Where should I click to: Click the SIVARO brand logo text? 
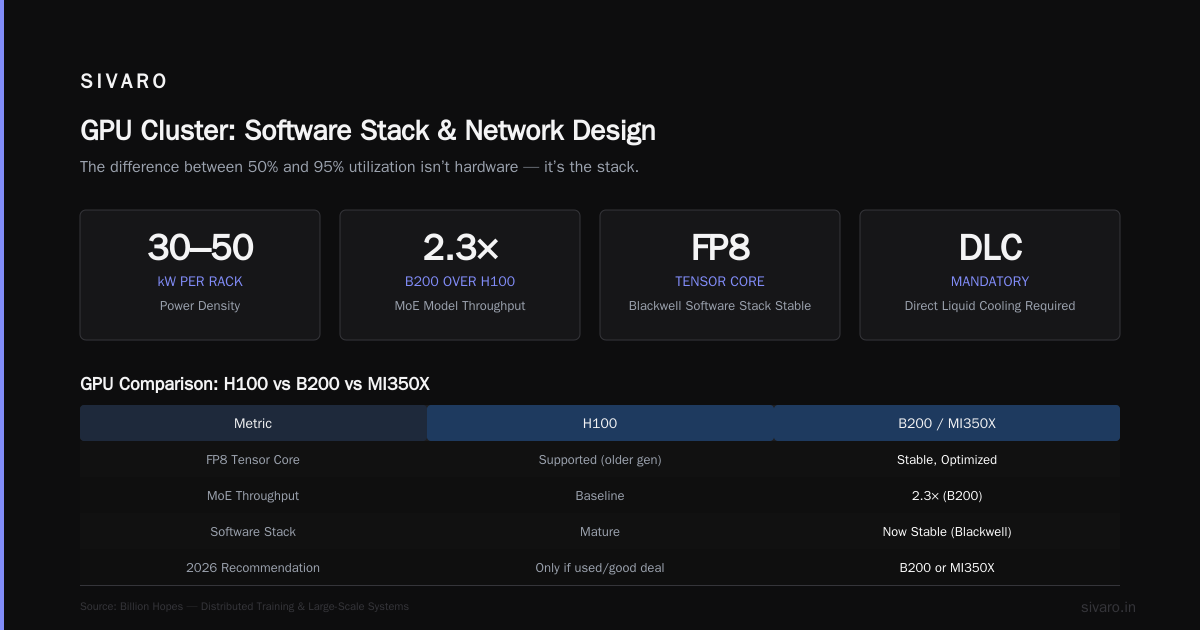coord(124,82)
